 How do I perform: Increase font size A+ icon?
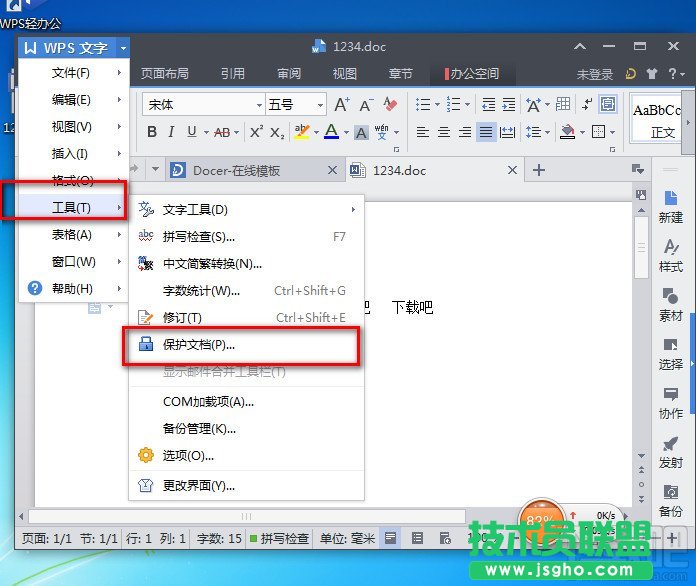tap(342, 105)
